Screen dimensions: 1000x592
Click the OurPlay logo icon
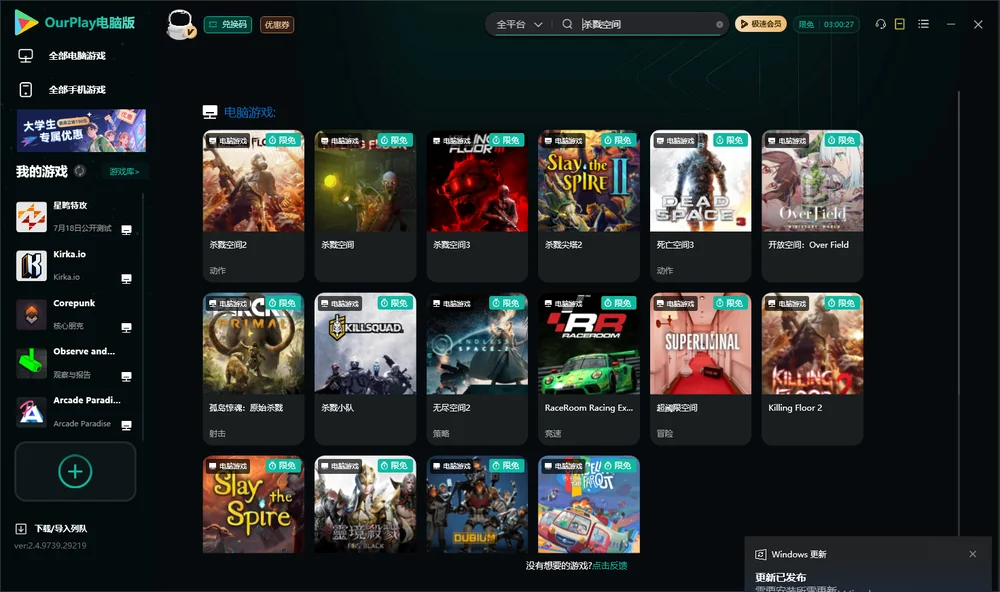(26, 23)
